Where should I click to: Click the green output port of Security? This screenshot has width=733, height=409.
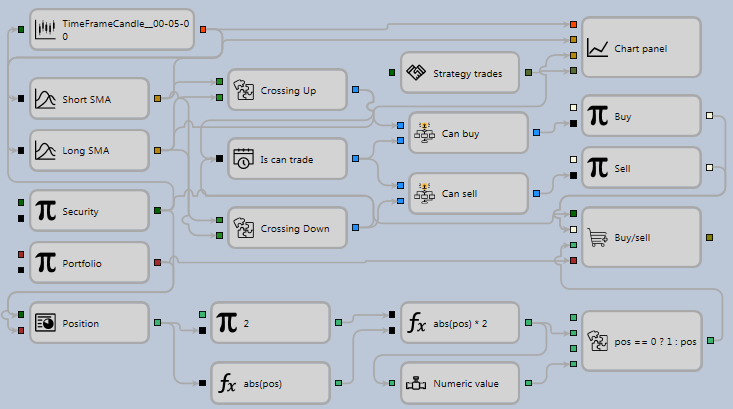click(x=158, y=211)
